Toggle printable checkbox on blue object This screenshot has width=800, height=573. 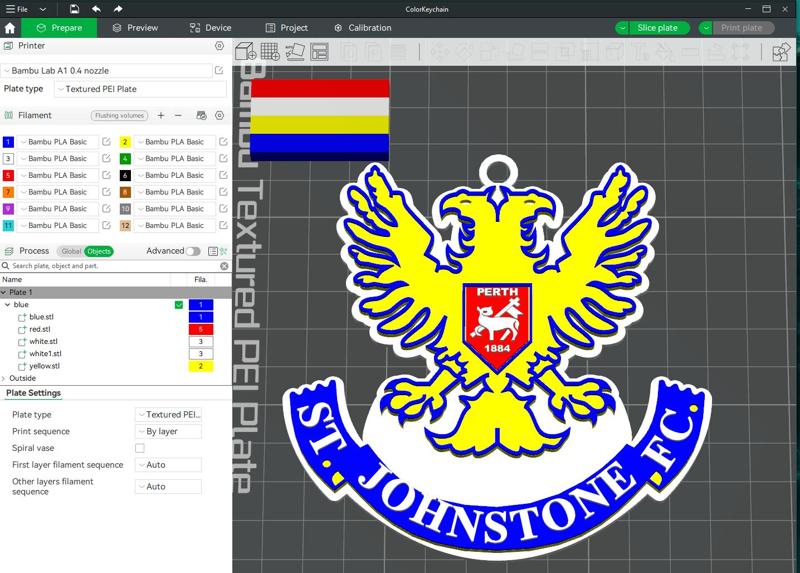pos(179,305)
